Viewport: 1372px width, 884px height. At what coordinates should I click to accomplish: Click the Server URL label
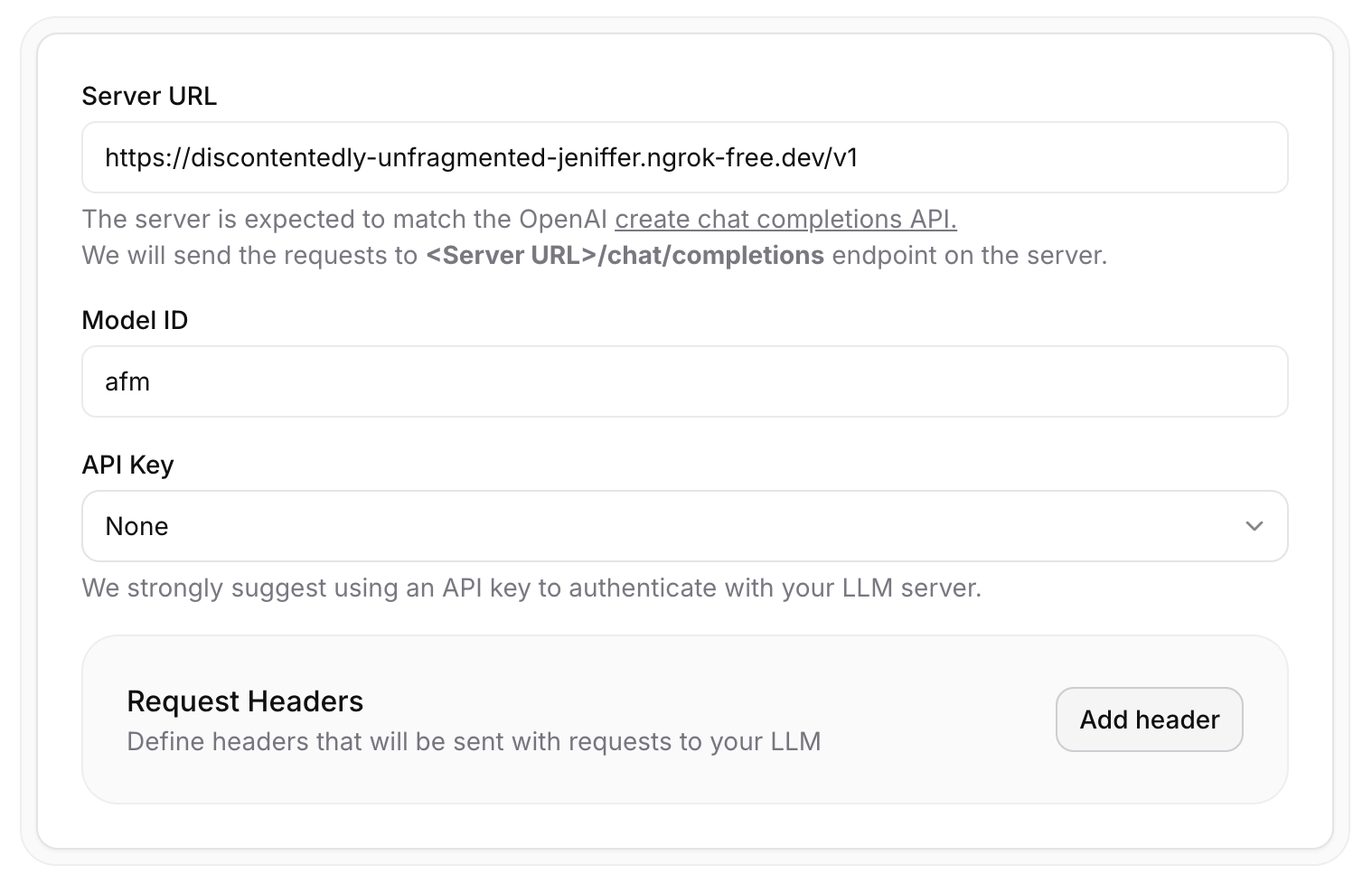point(149,96)
